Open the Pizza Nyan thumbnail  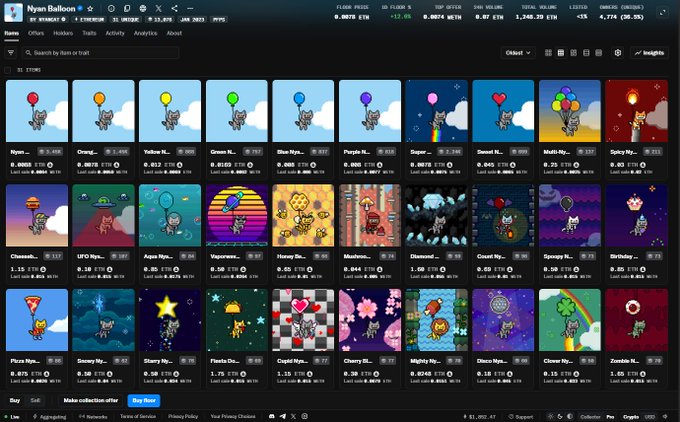(37, 320)
